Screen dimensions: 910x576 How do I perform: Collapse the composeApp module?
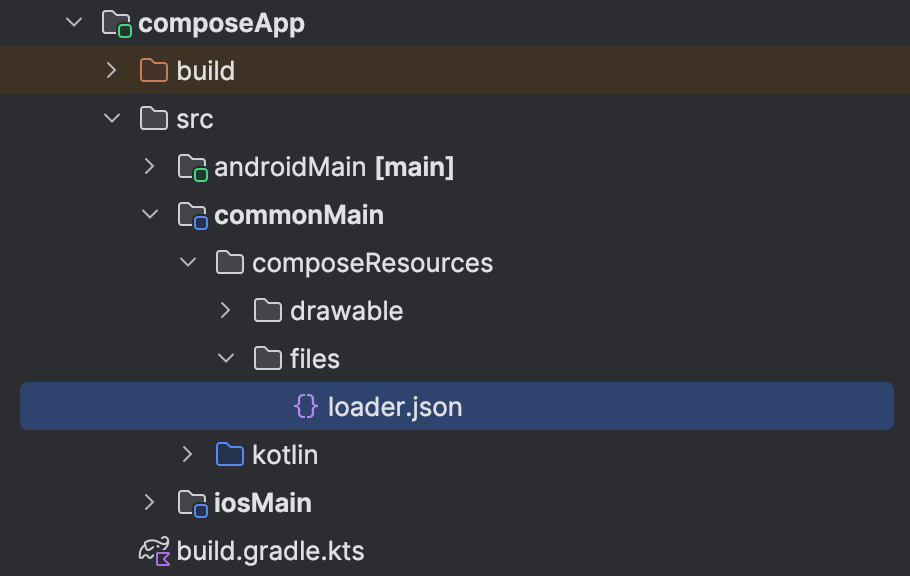(x=73, y=22)
